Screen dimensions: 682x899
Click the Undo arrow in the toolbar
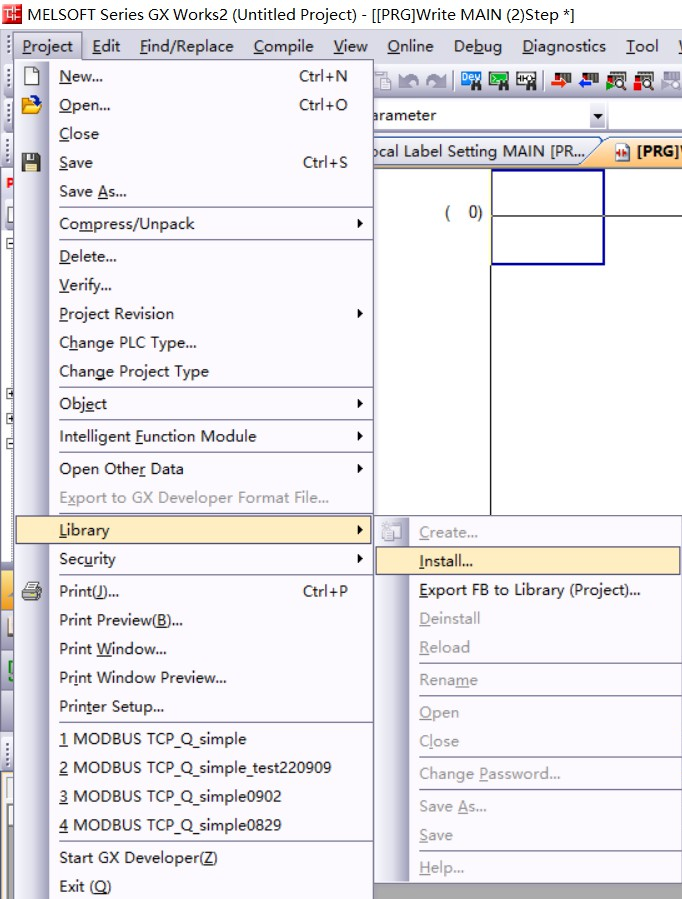(x=409, y=81)
